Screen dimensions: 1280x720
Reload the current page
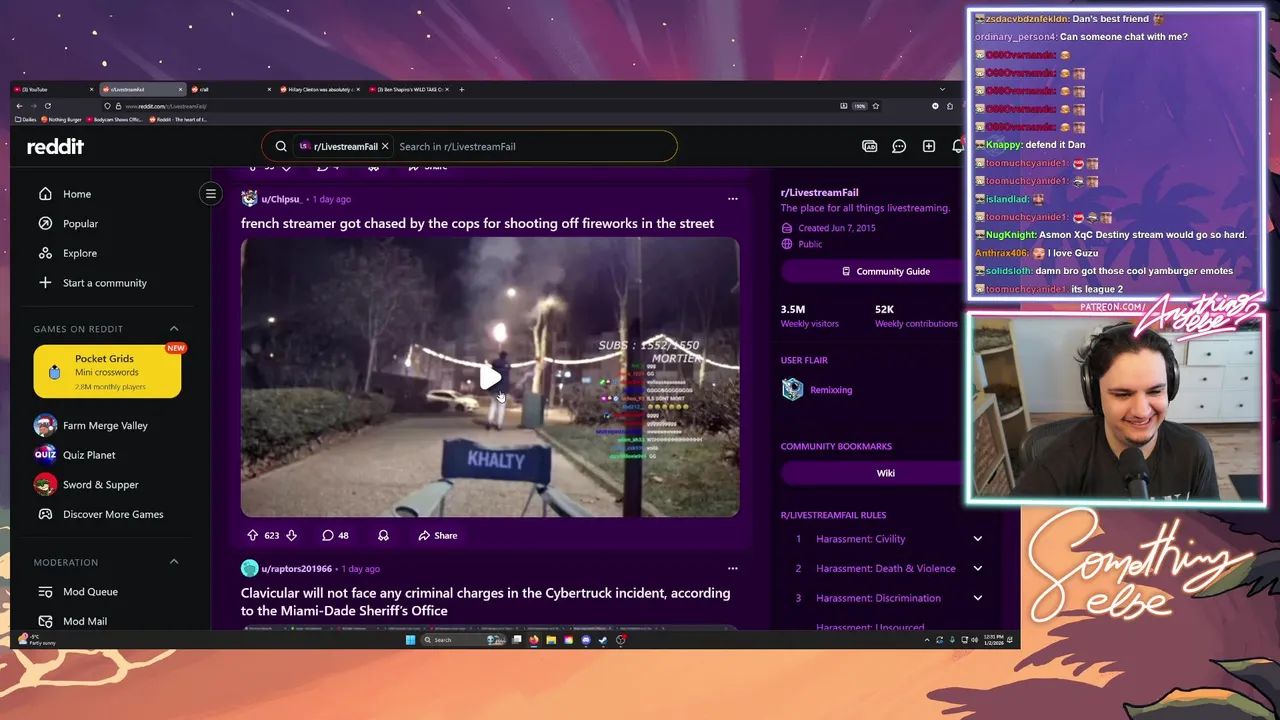(x=47, y=106)
